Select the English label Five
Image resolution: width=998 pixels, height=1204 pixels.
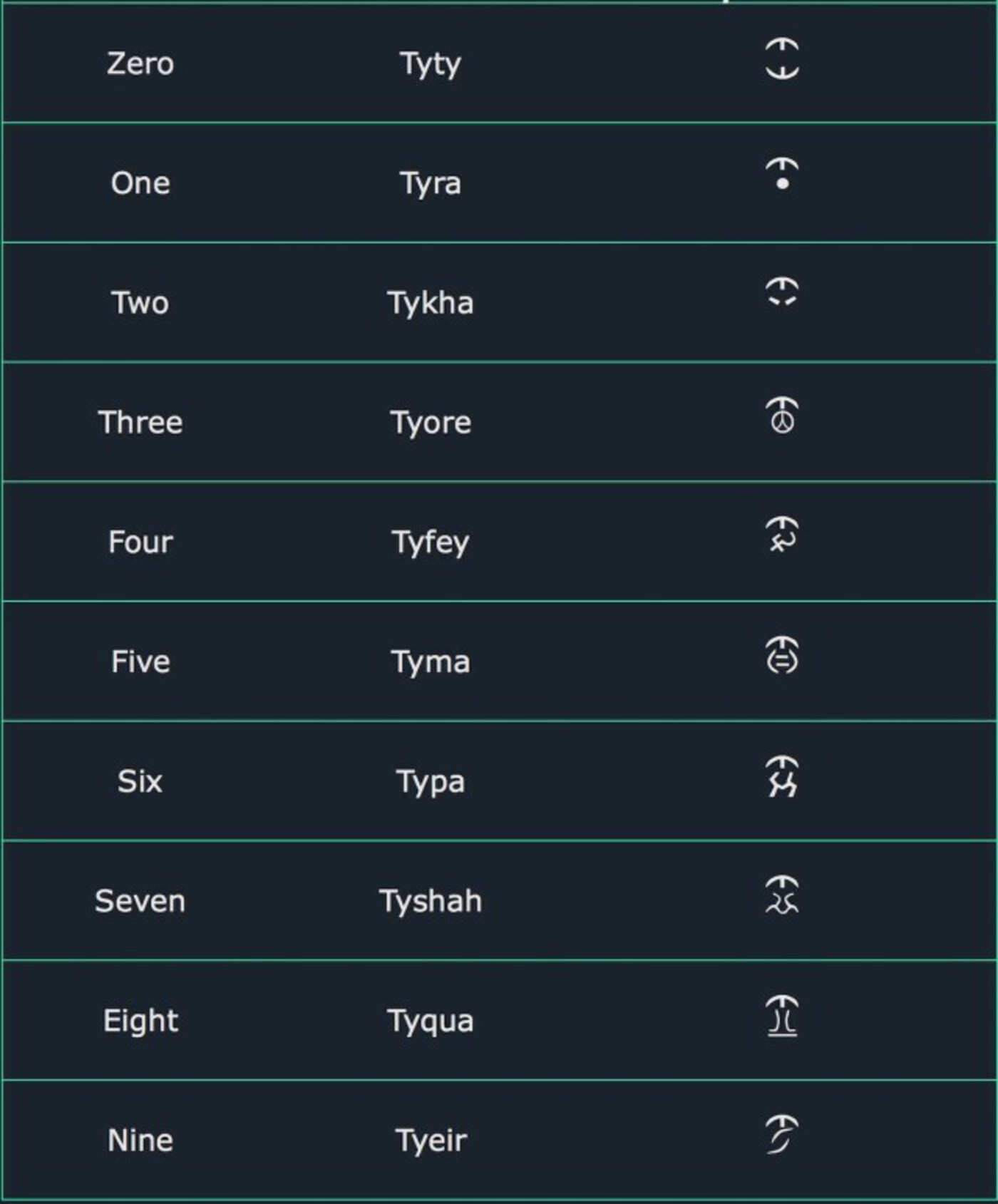point(140,662)
